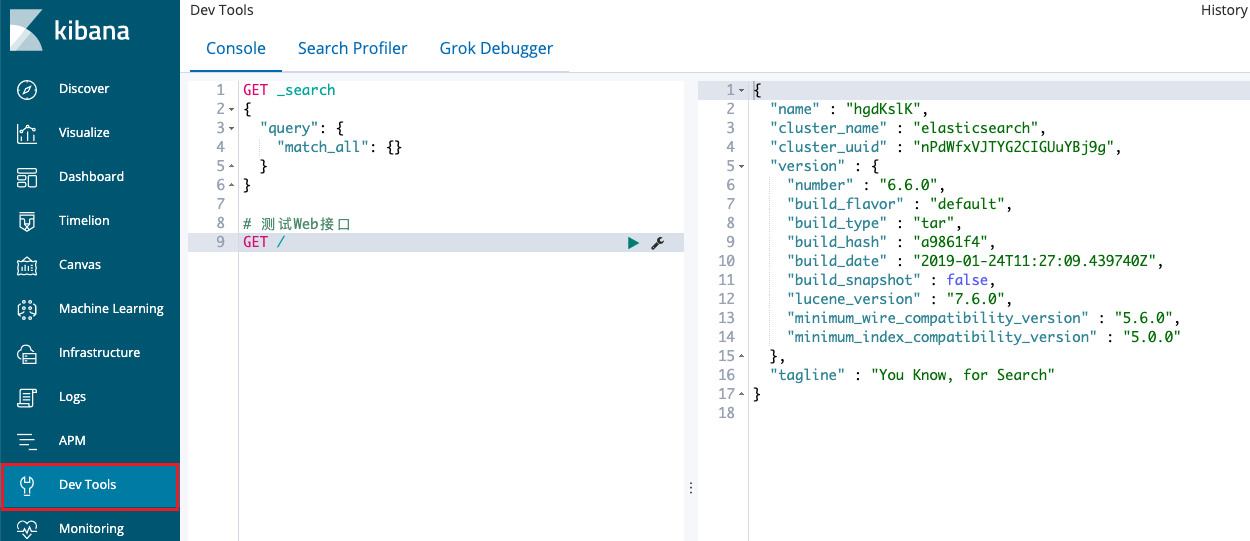
Task: Collapse request editor fold arrow on line 2
Action: [231, 109]
